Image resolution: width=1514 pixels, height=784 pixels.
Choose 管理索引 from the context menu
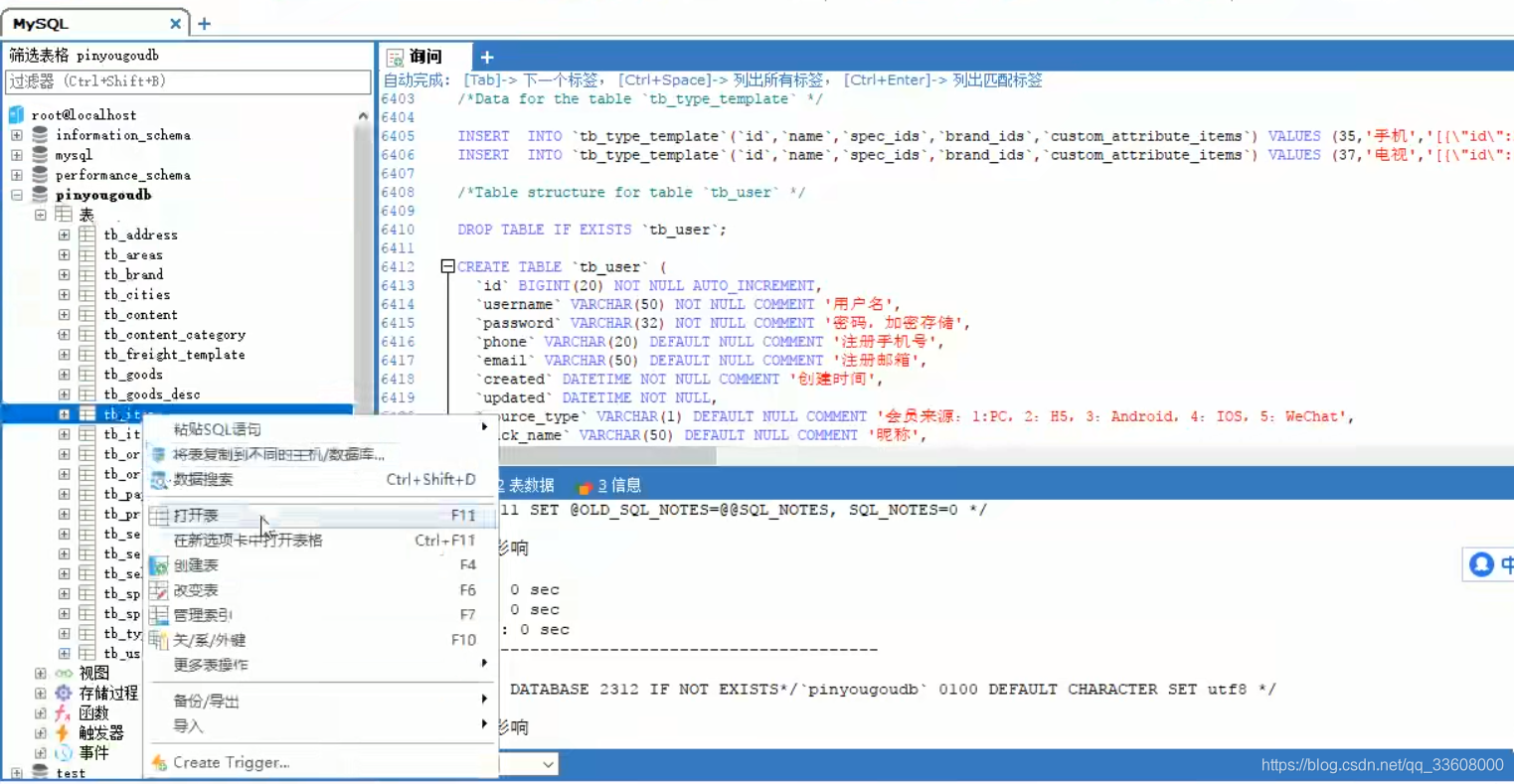(320, 615)
